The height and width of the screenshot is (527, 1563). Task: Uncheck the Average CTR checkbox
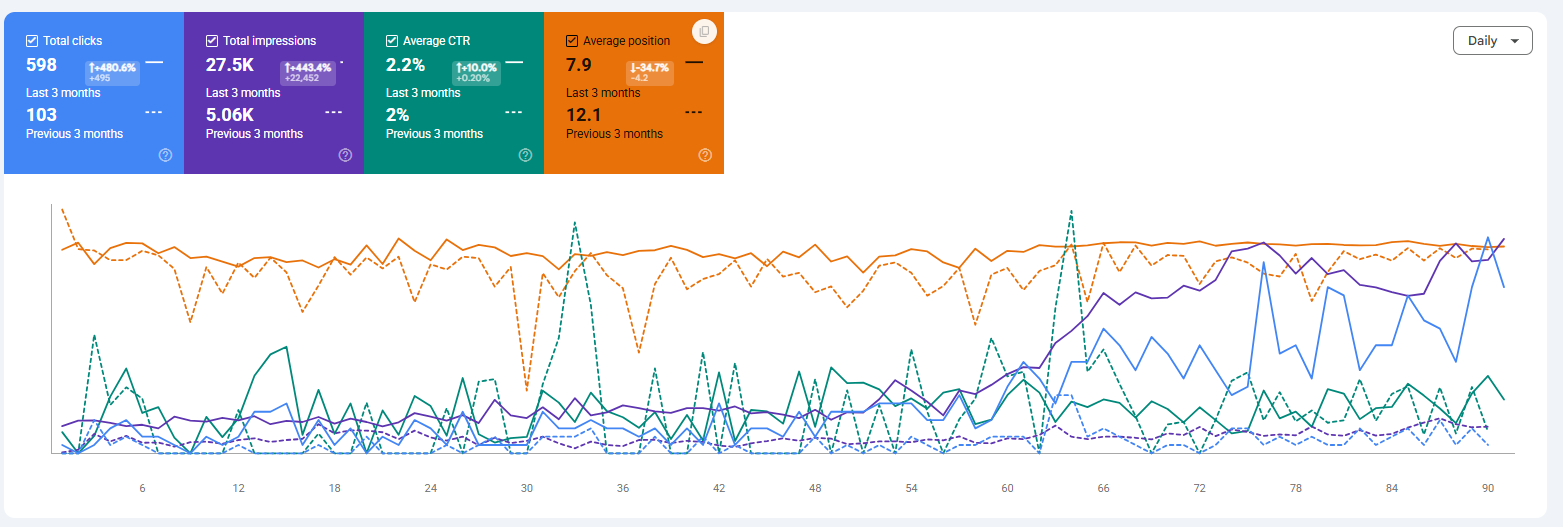point(392,41)
